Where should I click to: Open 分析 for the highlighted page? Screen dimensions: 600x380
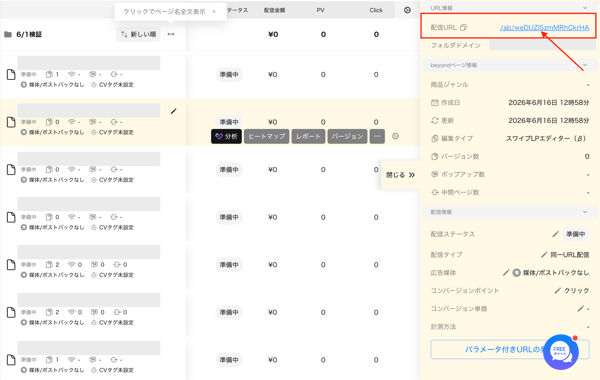tap(226, 136)
